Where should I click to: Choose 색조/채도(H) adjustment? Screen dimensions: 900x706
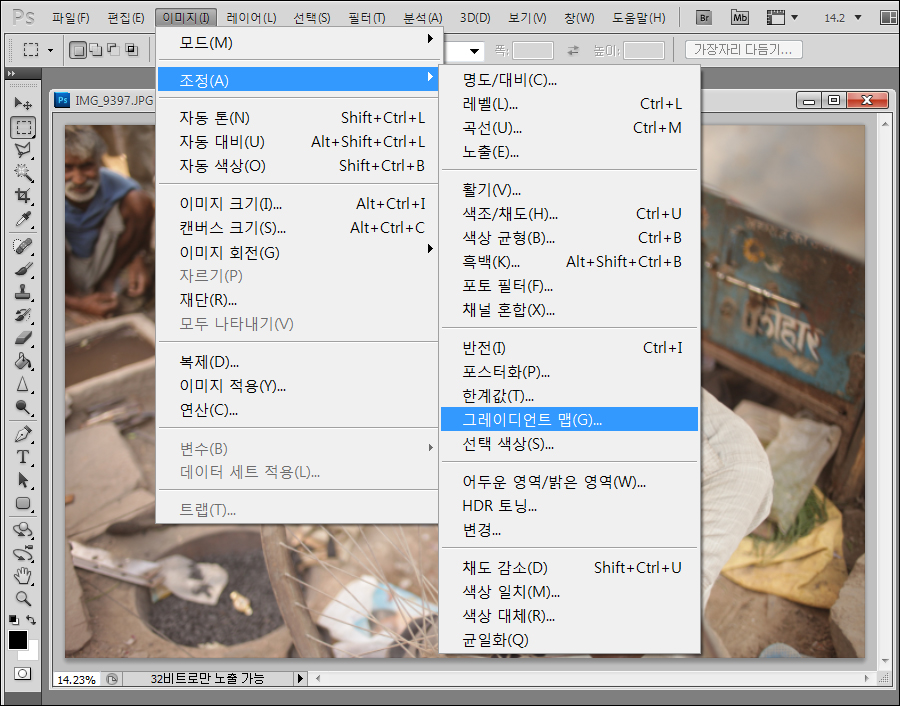[x=569, y=214]
